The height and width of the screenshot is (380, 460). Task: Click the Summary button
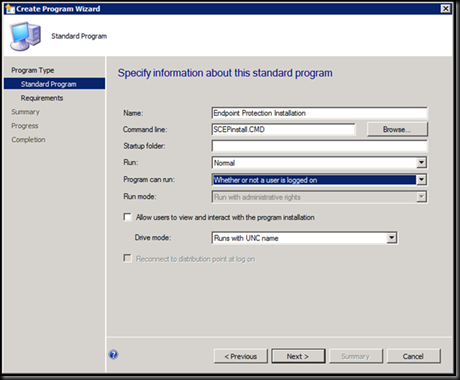356,356
